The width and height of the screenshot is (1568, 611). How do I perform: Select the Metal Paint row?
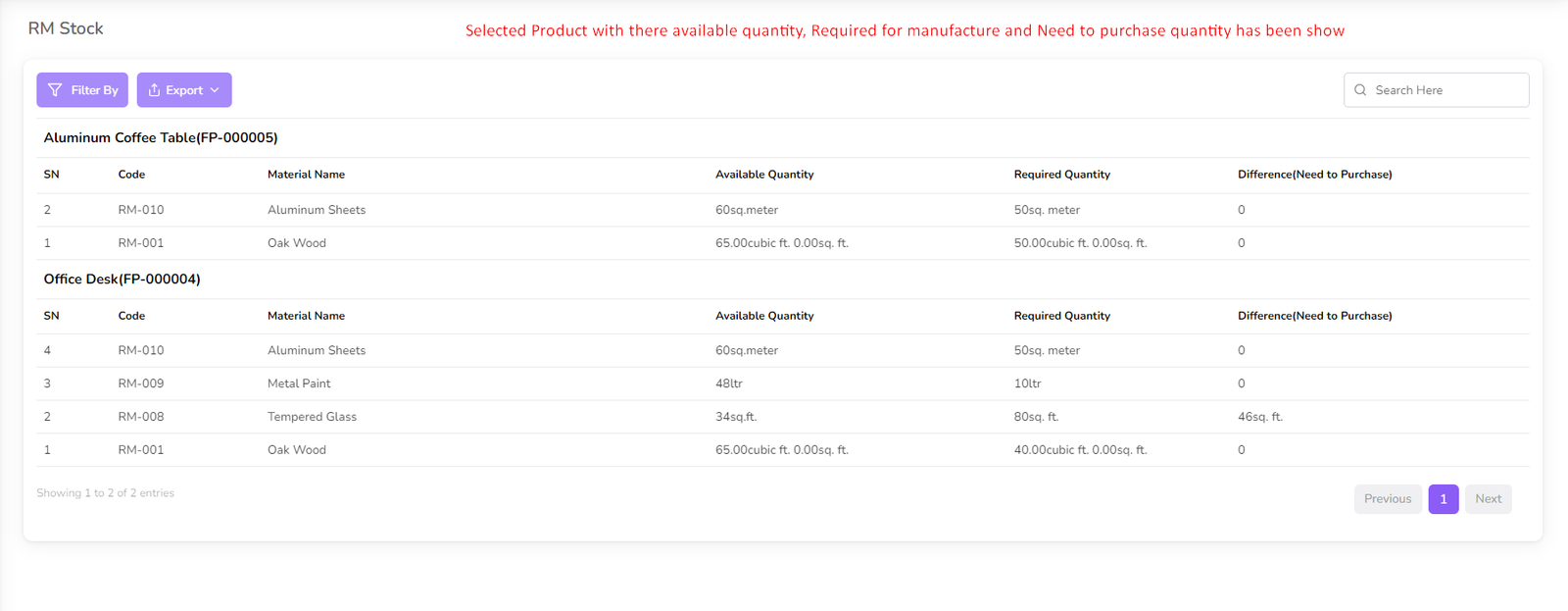click(299, 383)
